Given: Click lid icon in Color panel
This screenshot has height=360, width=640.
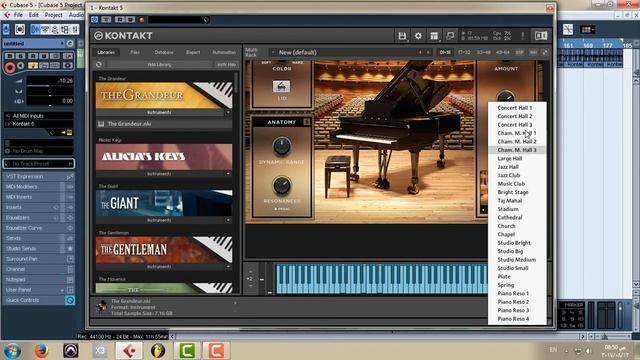Looking at the screenshot, I should click(281, 87).
